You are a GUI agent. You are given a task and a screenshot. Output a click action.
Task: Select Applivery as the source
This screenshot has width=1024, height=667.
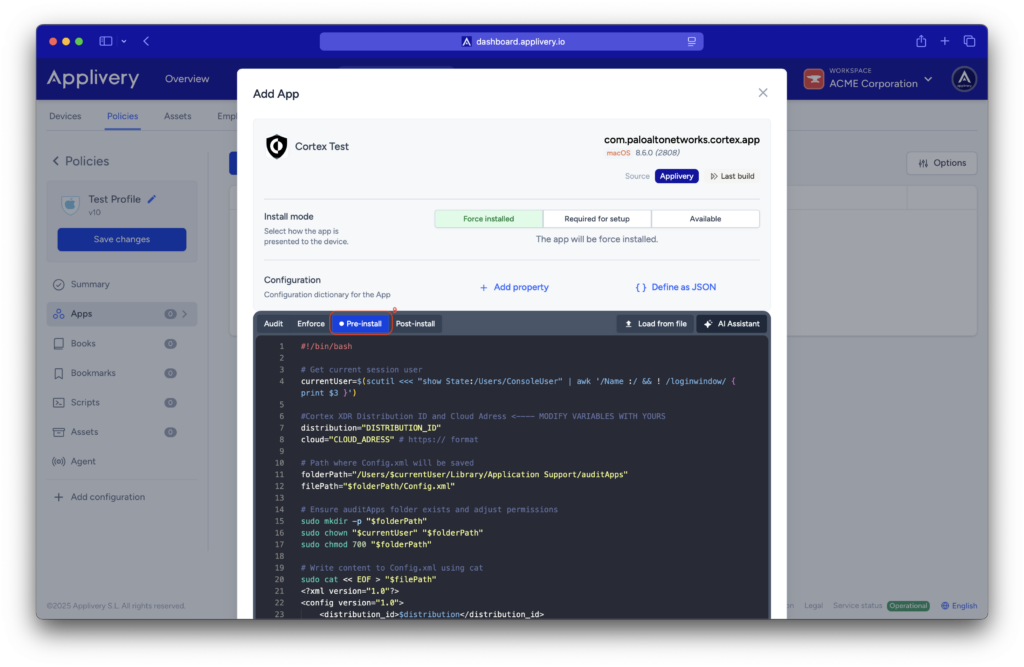(677, 176)
